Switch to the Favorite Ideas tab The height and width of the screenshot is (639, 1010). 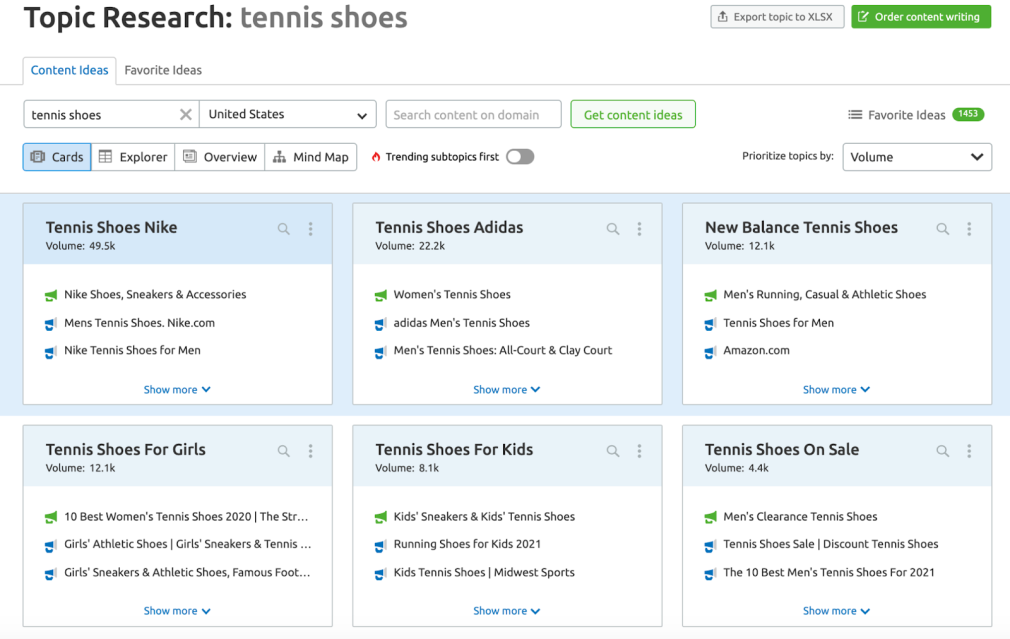pos(163,70)
